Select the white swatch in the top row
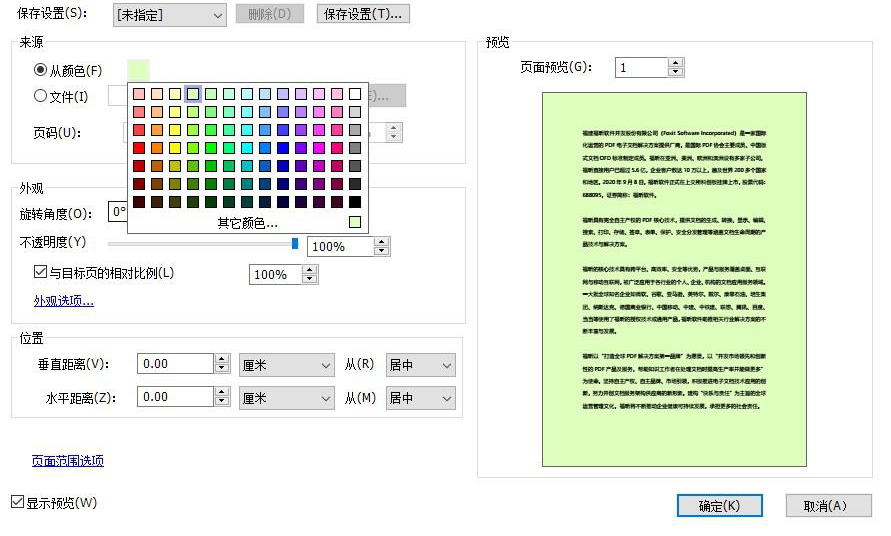Screen dimensions: 891x536 355,94
